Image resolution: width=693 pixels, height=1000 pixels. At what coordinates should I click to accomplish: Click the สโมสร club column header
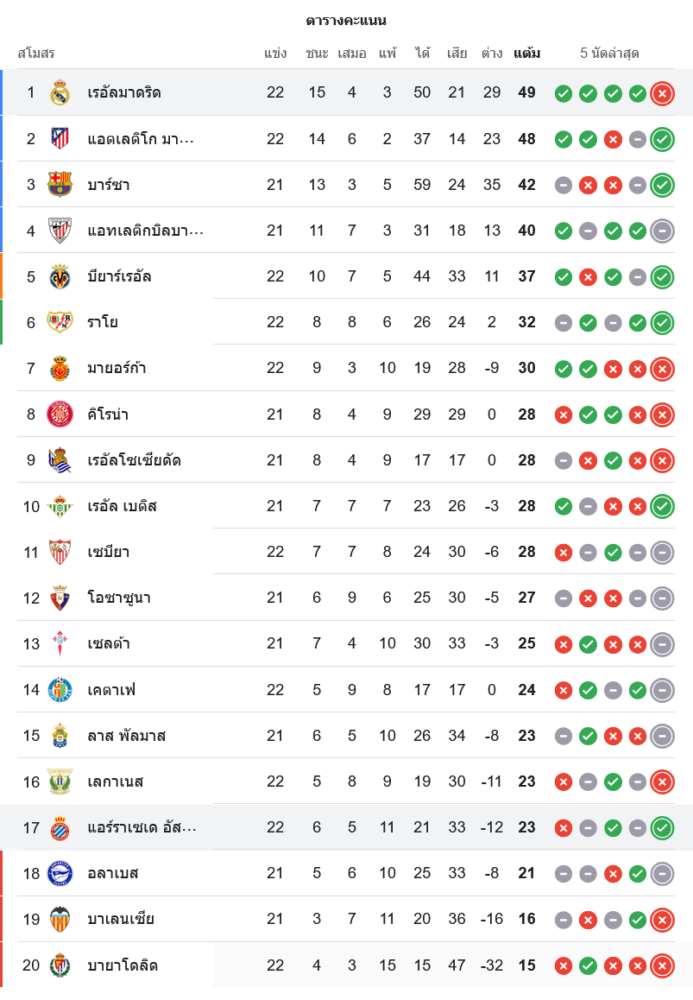pyautogui.click(x=36, y=53)
